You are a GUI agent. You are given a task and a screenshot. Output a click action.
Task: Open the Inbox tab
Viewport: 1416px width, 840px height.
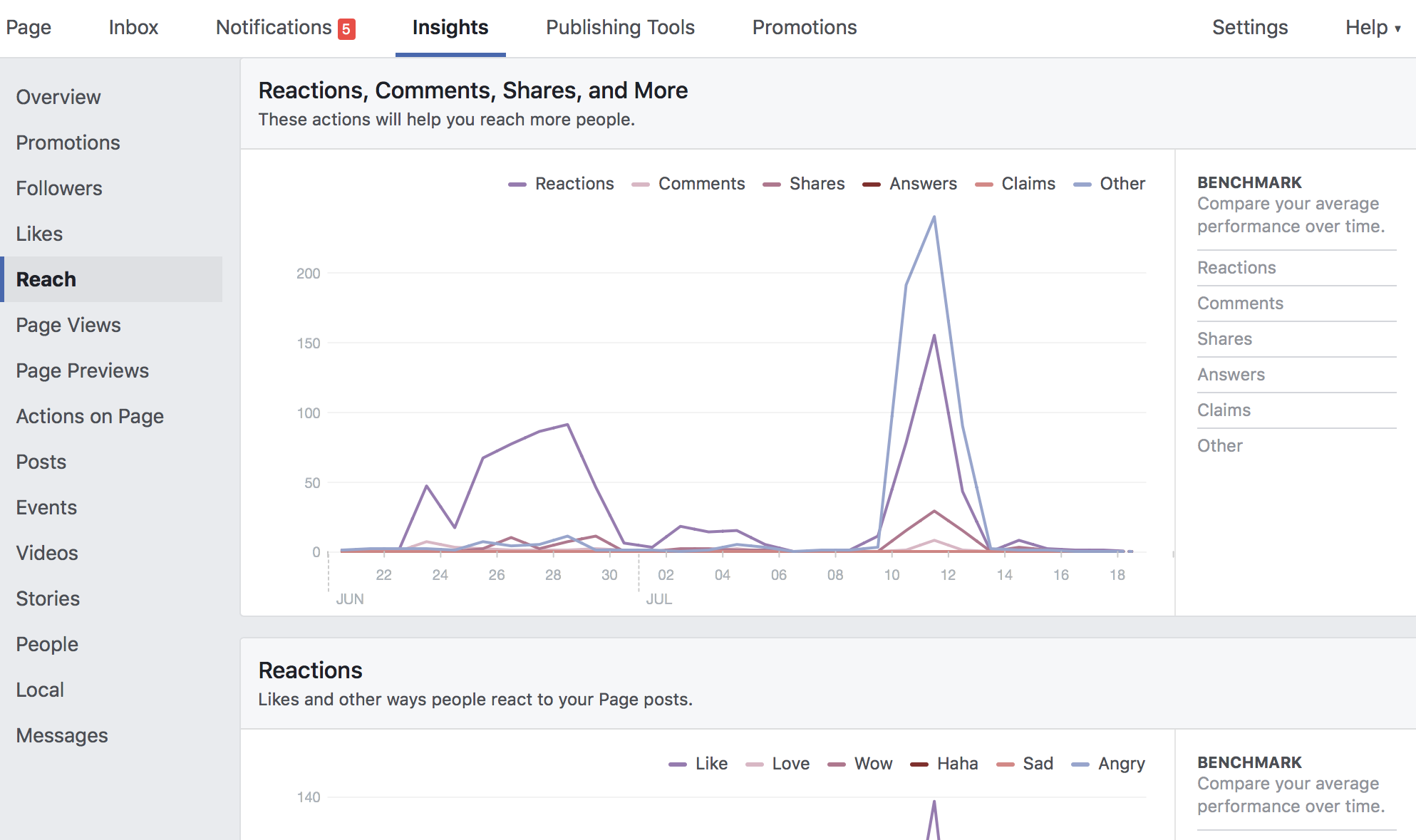(133, 28)
